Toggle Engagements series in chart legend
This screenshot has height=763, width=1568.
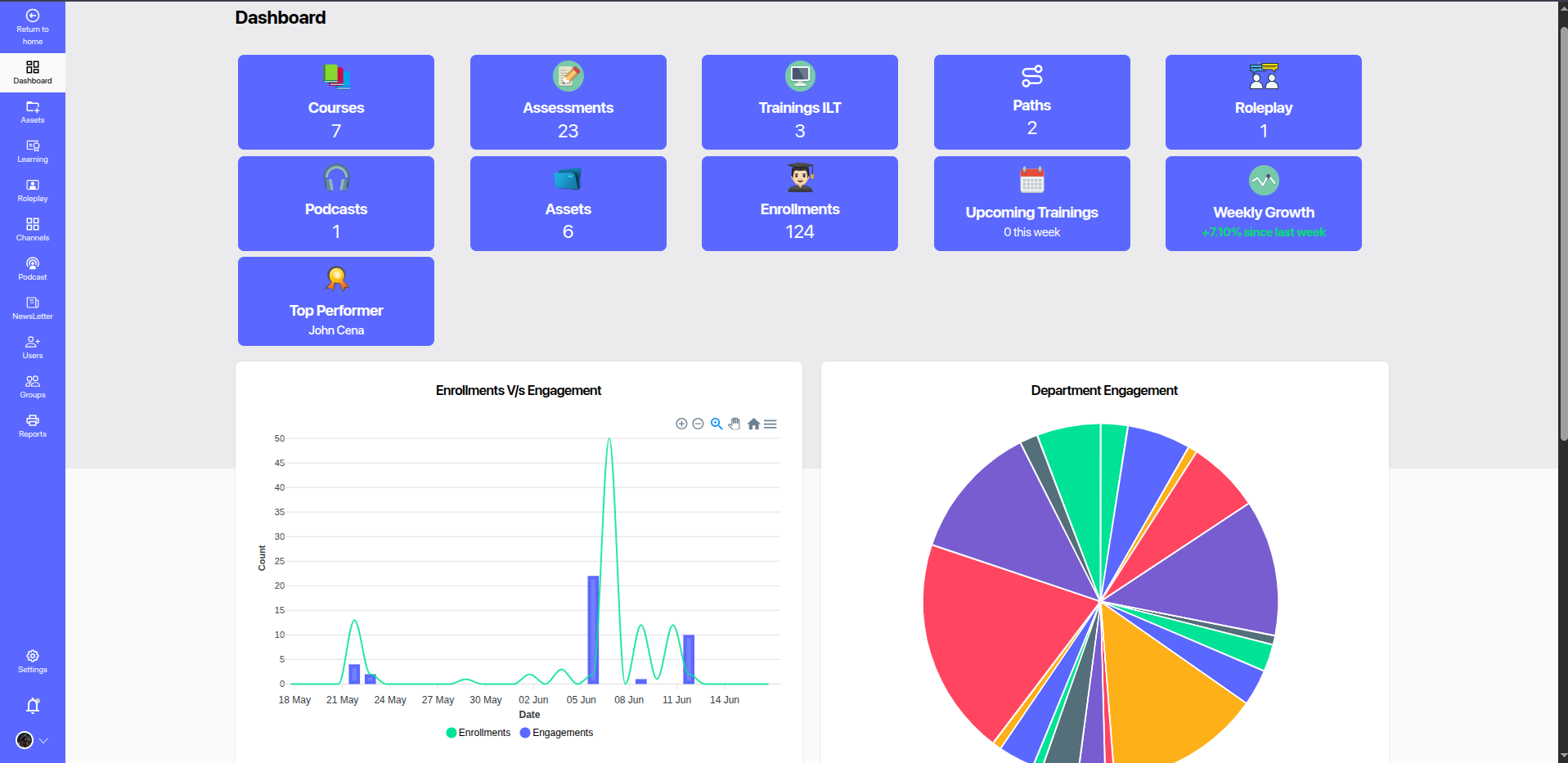click(x=557, y=733)
